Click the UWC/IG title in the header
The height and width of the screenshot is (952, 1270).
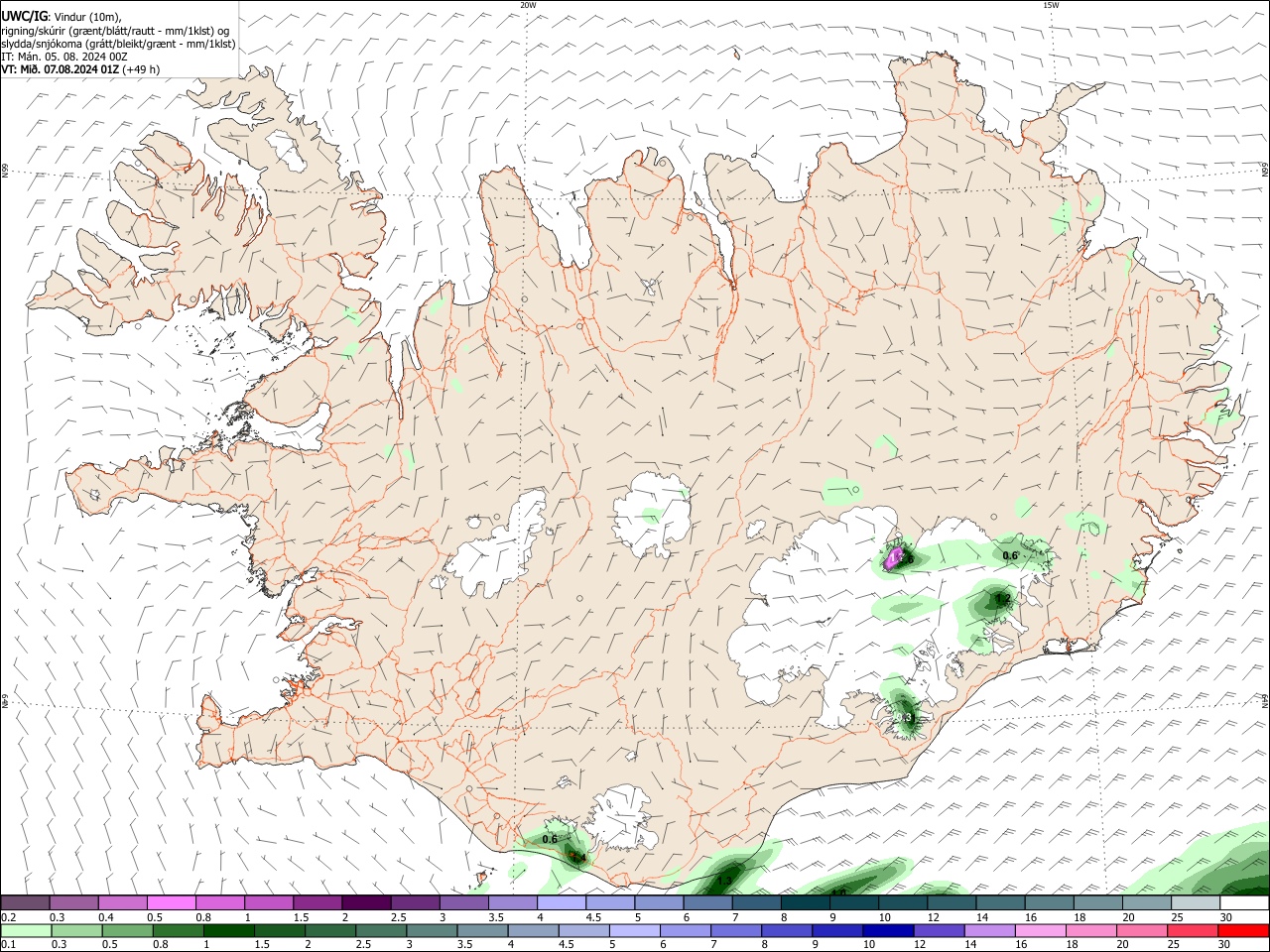23,16
